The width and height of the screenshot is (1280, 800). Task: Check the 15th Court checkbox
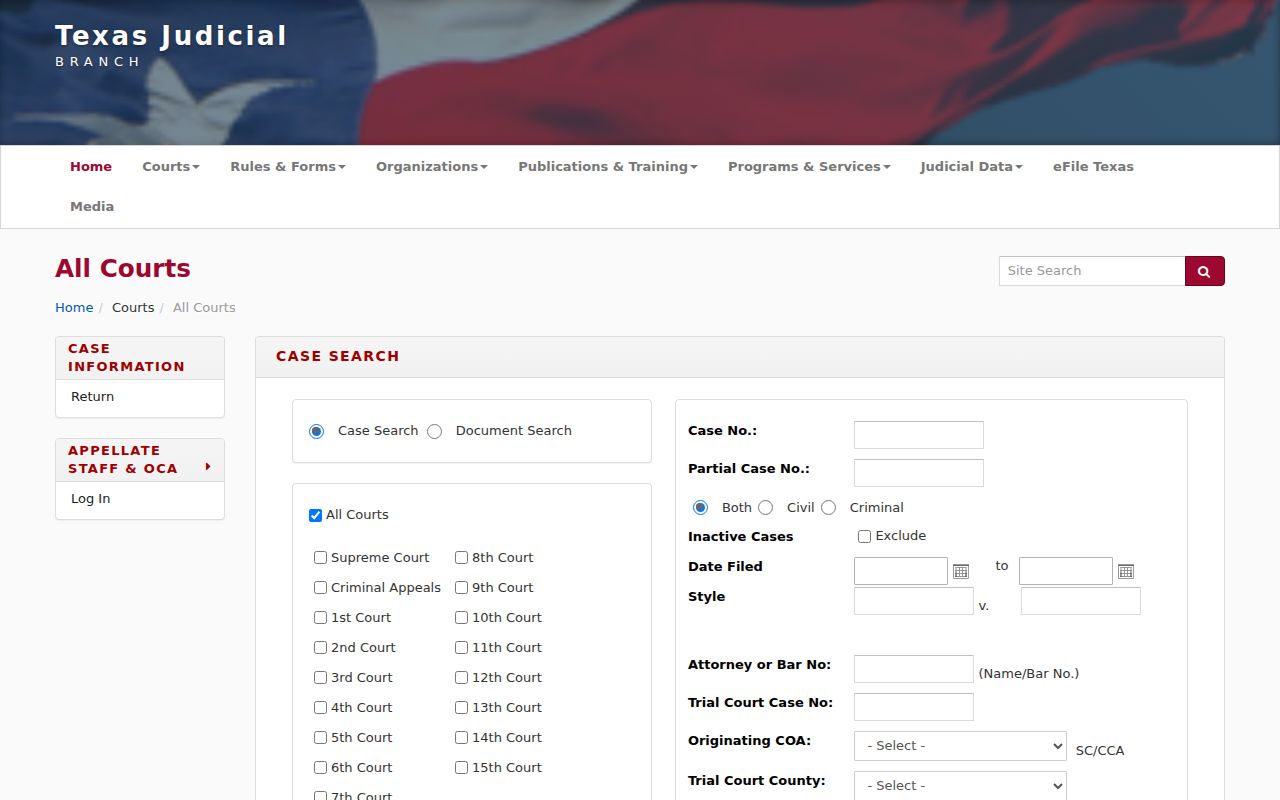pos(462,768)
